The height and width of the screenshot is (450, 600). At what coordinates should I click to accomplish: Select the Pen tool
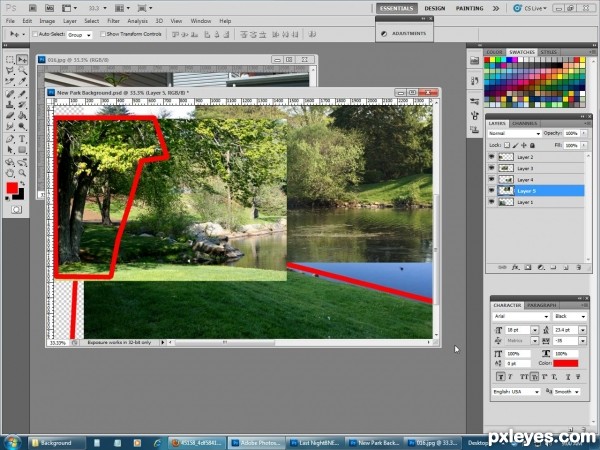[x=10, y=139]
